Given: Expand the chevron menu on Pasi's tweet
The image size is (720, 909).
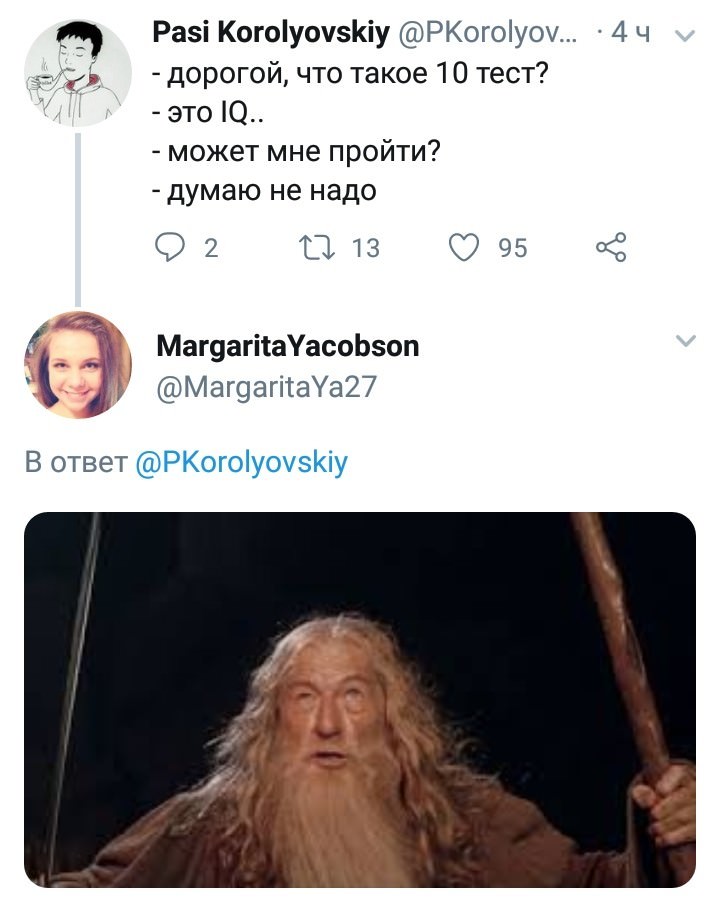Looking at the screenshot, I should pyautogui.click(x=686, y=36).
